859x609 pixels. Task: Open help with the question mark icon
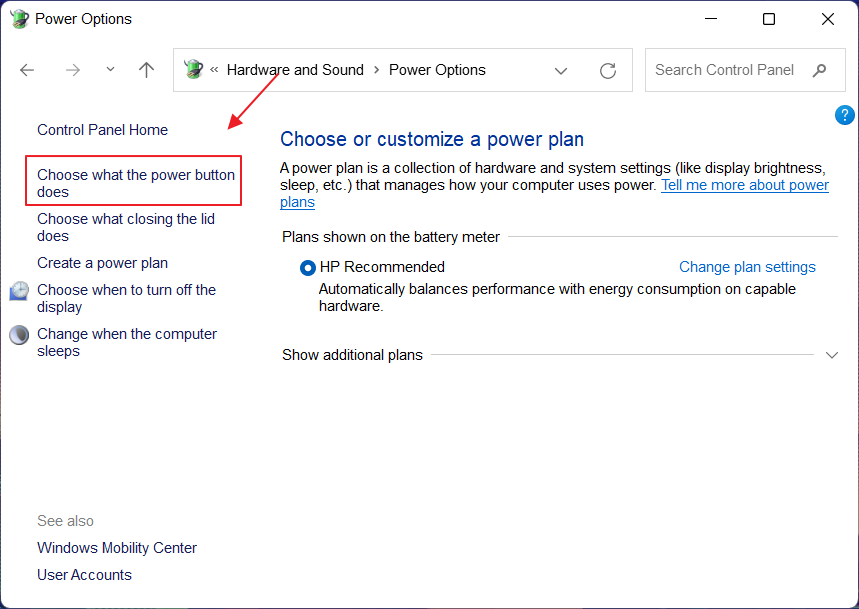[844, 115]
